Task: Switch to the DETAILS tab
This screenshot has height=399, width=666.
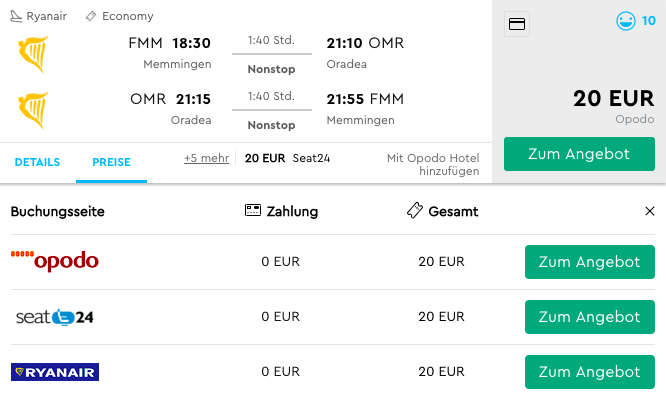Action: (37, 162)
